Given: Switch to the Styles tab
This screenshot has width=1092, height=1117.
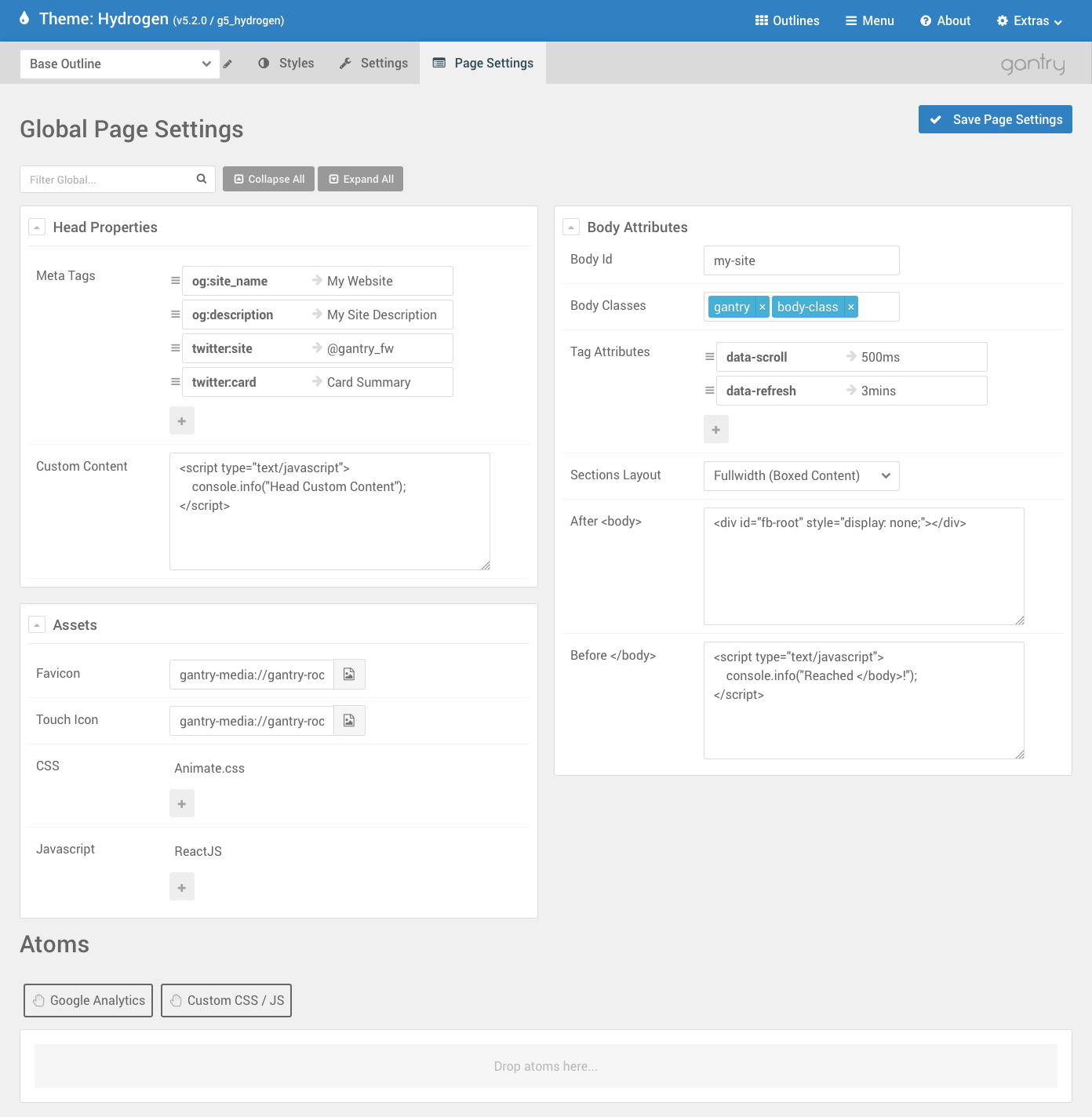Looking at the screenshot, I should point(286,64).
